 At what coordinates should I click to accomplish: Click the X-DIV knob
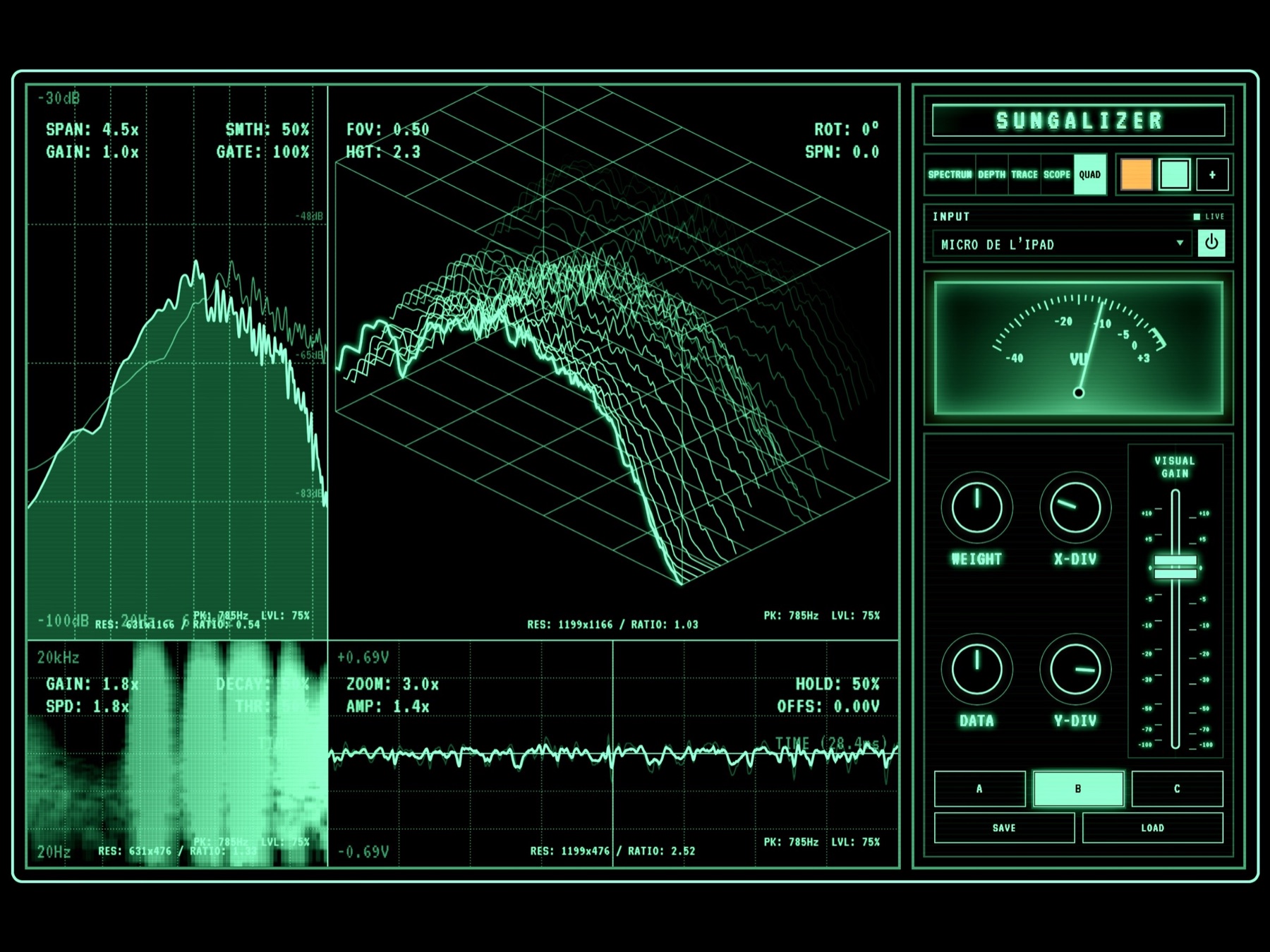(x=1075, y=507)
